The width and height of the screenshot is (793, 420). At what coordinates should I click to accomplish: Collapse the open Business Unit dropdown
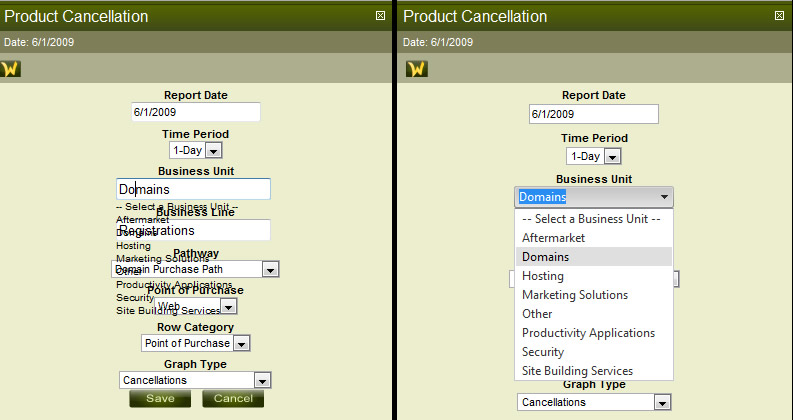pos(665,197)
